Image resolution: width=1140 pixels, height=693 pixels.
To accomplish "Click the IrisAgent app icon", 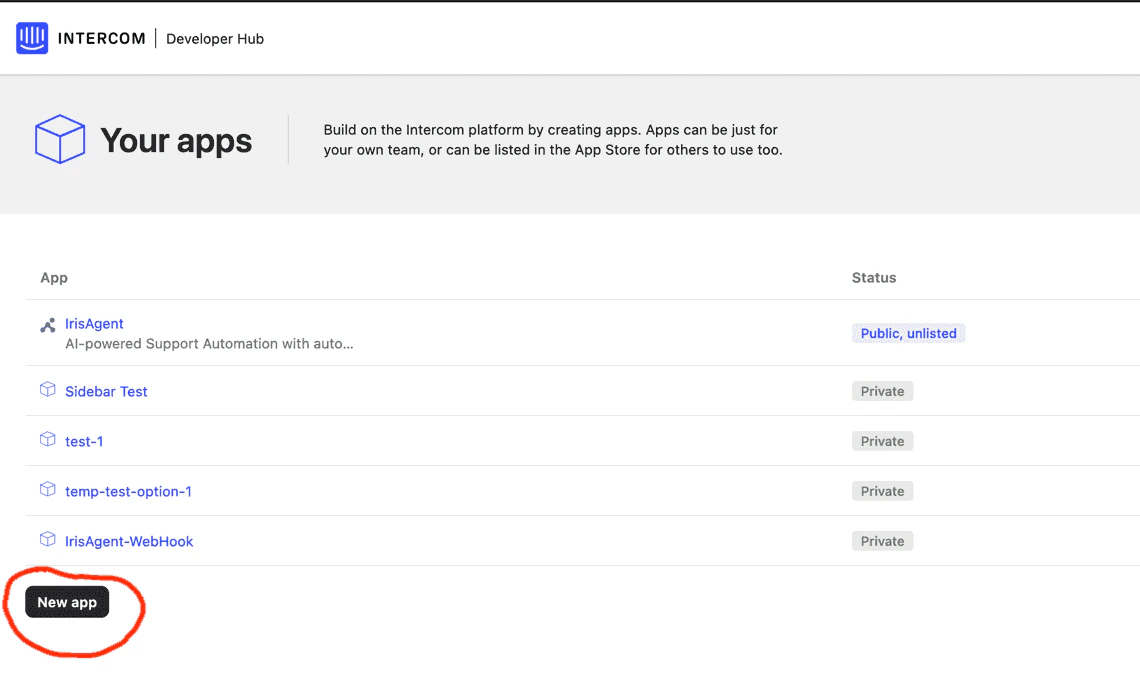I will pyautogui.click(x=47, y=326).
